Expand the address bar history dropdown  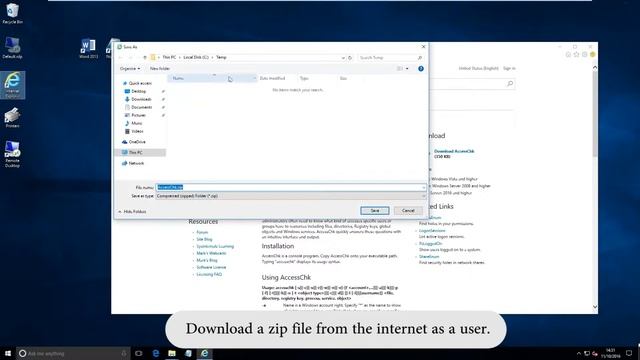point(343,58)
